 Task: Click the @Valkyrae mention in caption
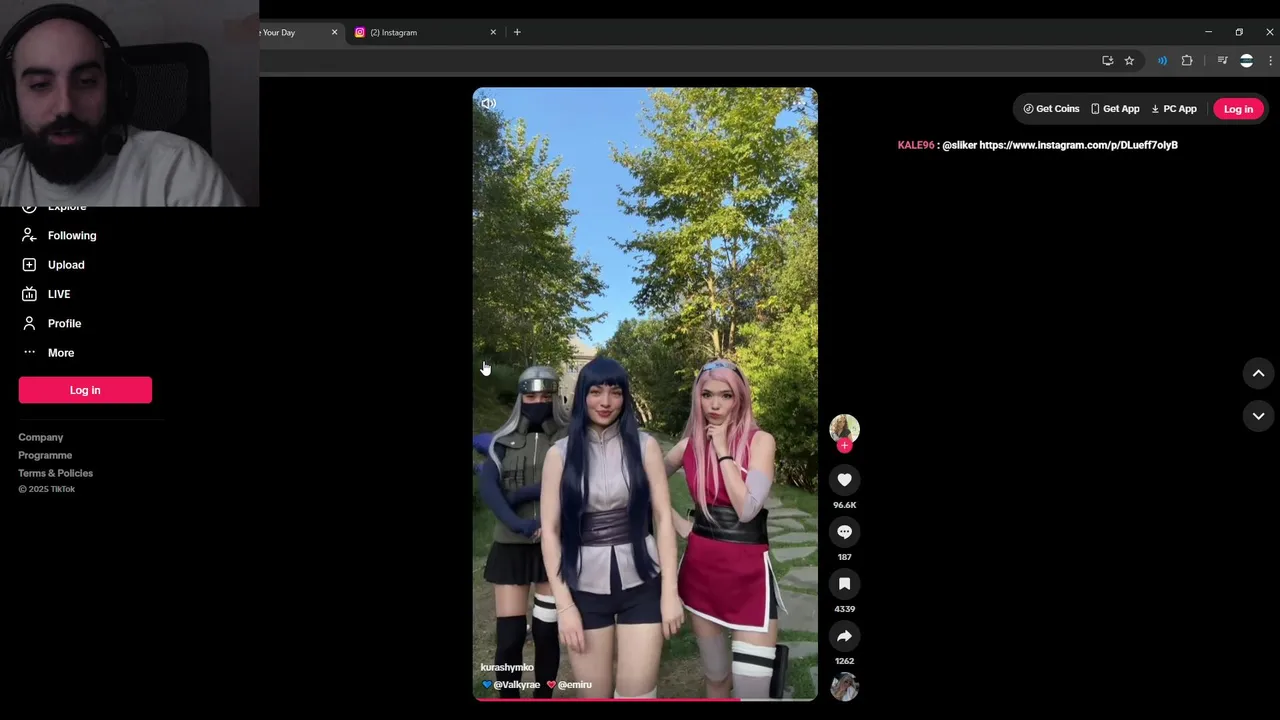coord(516,685)
